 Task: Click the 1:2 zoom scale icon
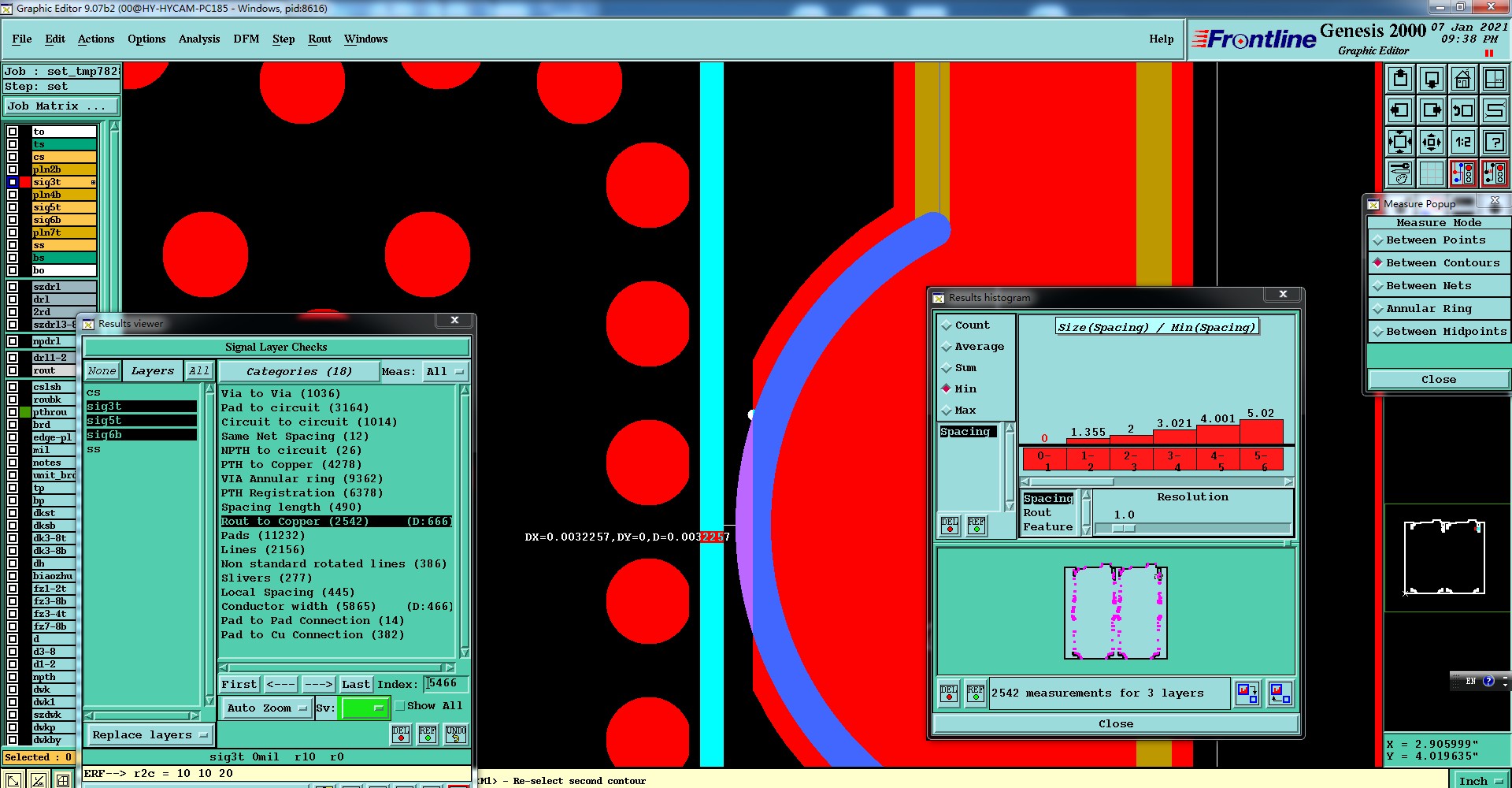[1463, 142]
